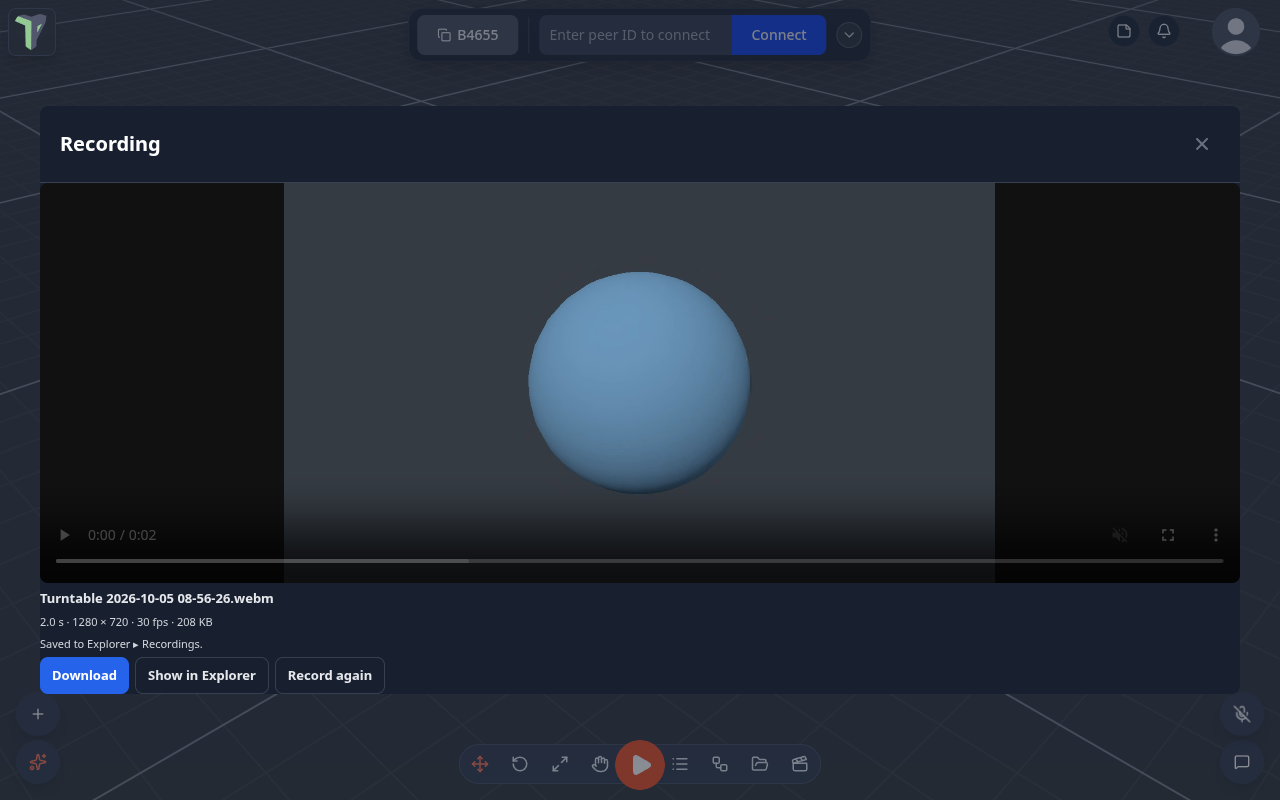The width and height of the screenshot is (1280, 800).
Task: Open the sparkle AI assistant button
Action: point(38,762)
